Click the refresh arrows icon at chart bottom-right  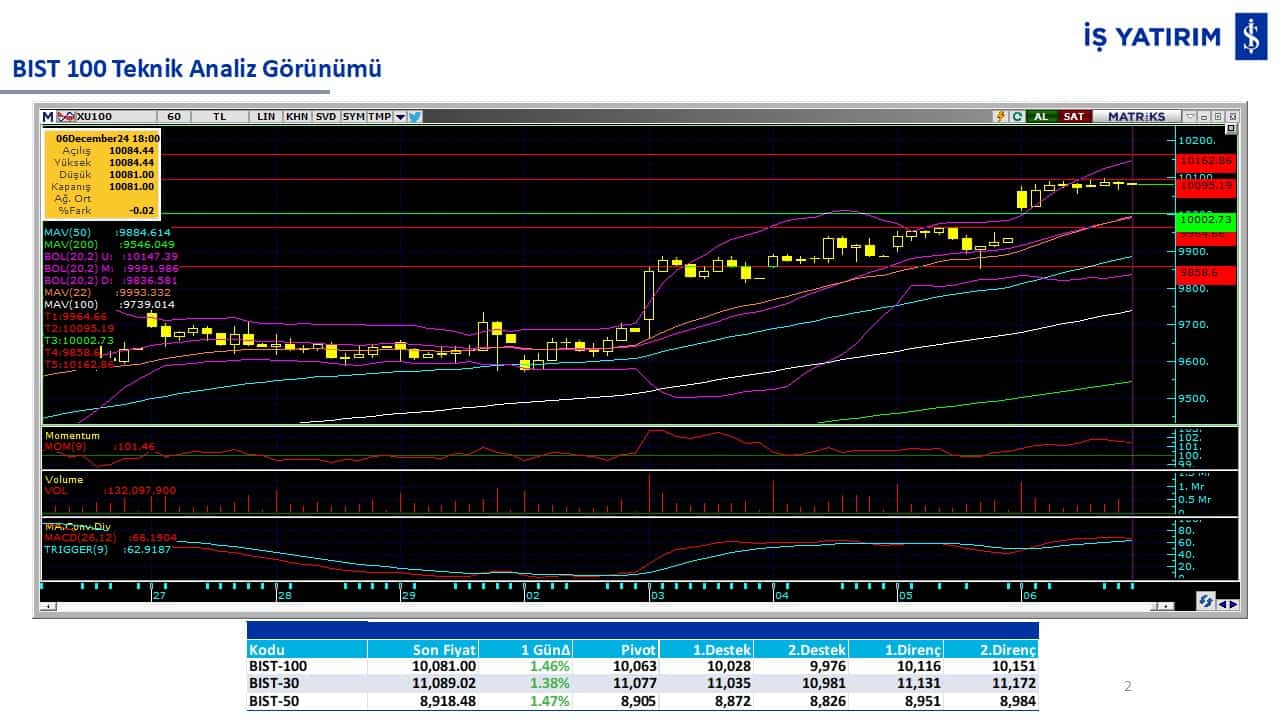coord(1206,601)
